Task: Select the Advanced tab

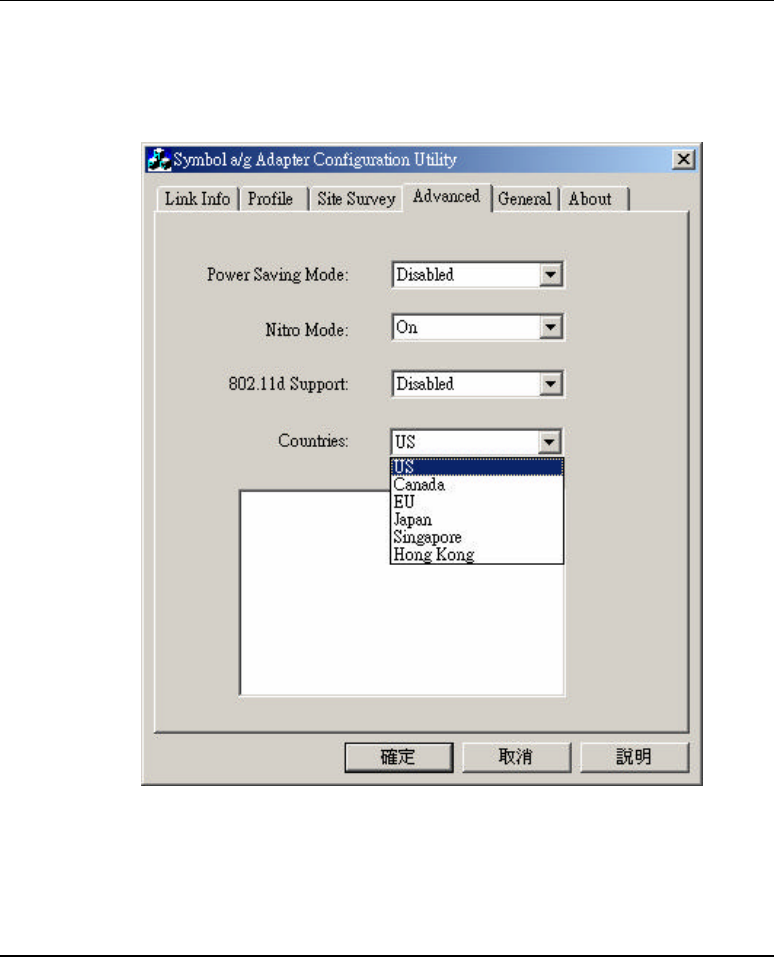Action: pos(446,197)
